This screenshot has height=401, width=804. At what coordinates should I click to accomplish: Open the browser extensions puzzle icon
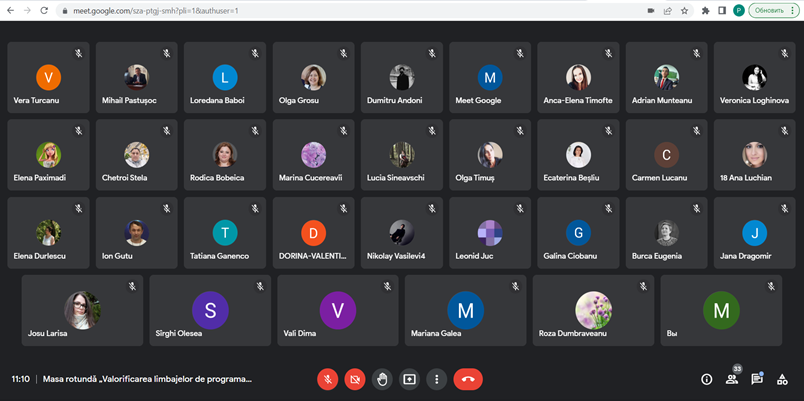[x=706, y=10]
